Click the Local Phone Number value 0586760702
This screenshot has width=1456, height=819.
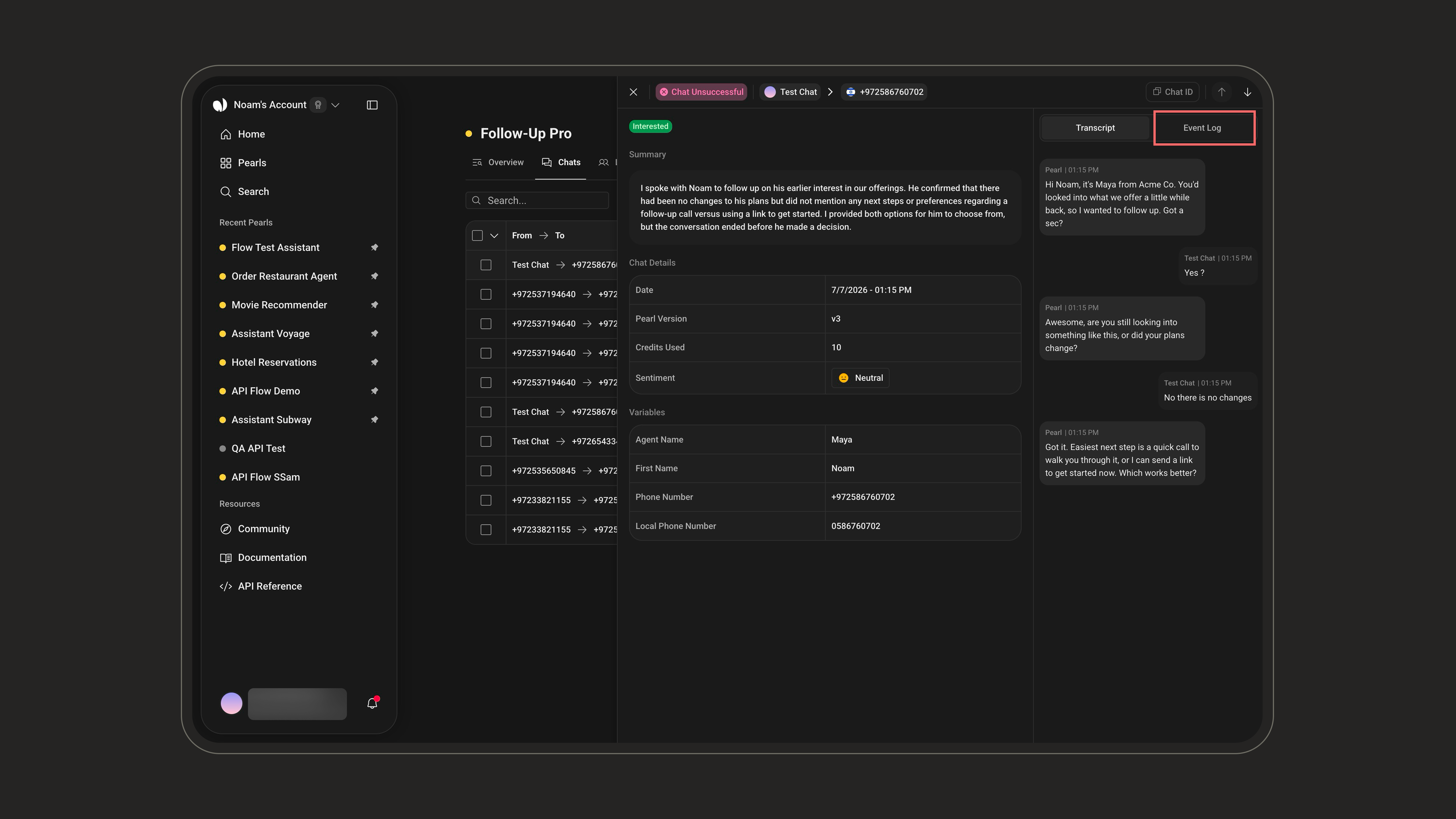(856, 526)
